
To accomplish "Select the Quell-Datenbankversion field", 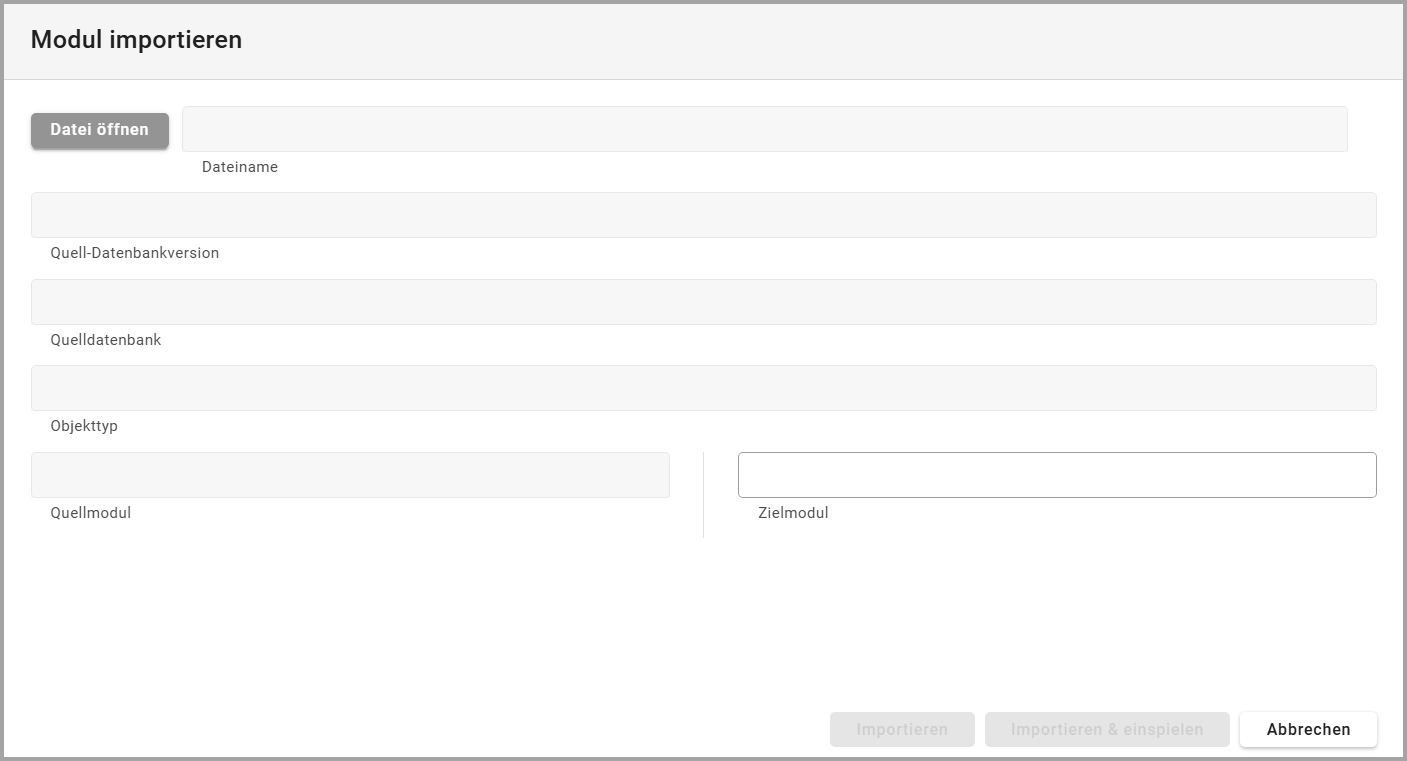I will pos(703,215).
